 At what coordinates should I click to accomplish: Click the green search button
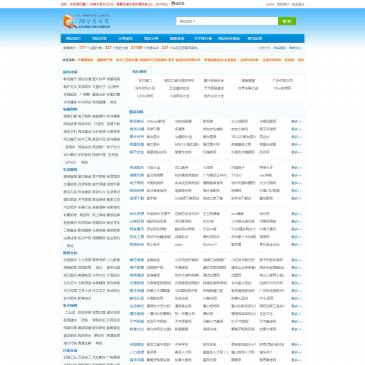[x=287, y=21]
